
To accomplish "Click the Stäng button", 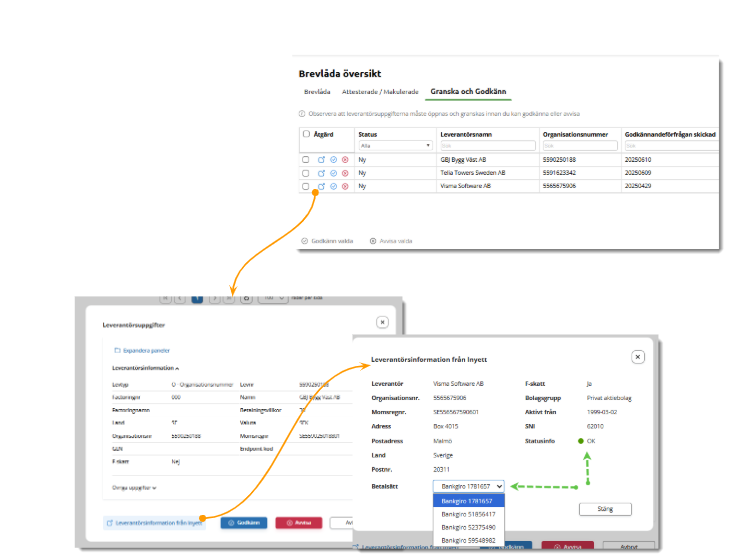I will coord(605,509).
